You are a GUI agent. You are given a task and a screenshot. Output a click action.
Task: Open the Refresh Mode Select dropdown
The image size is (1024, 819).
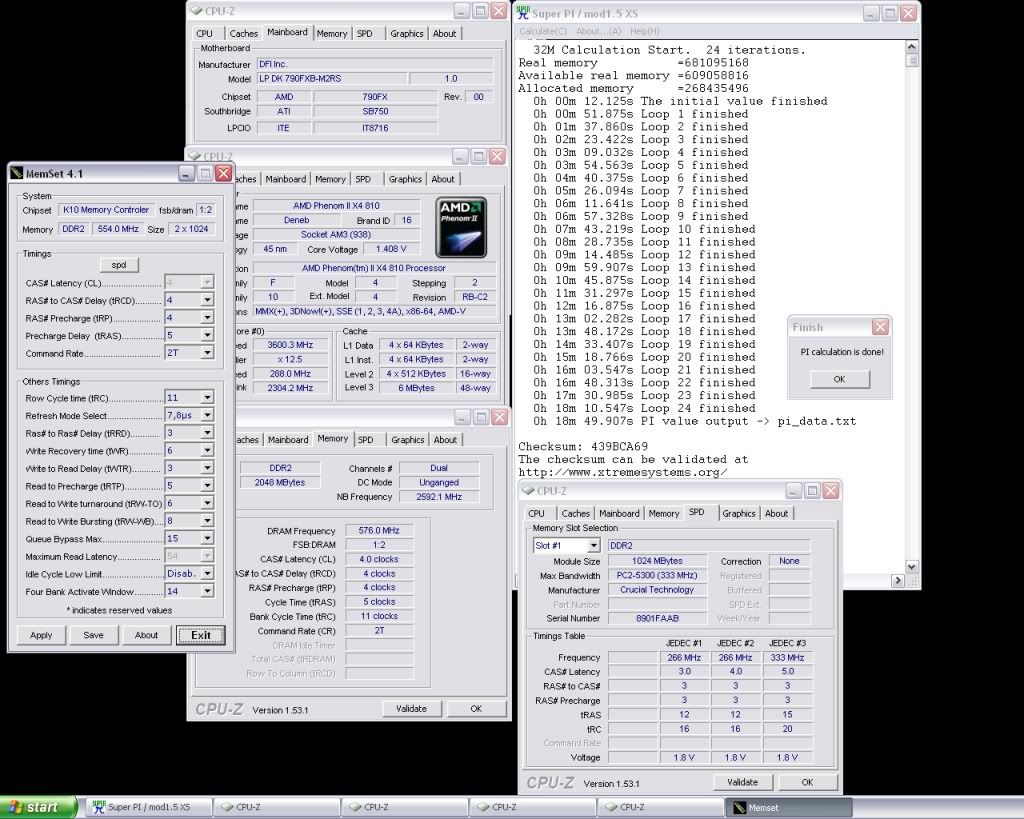(207, 416)
